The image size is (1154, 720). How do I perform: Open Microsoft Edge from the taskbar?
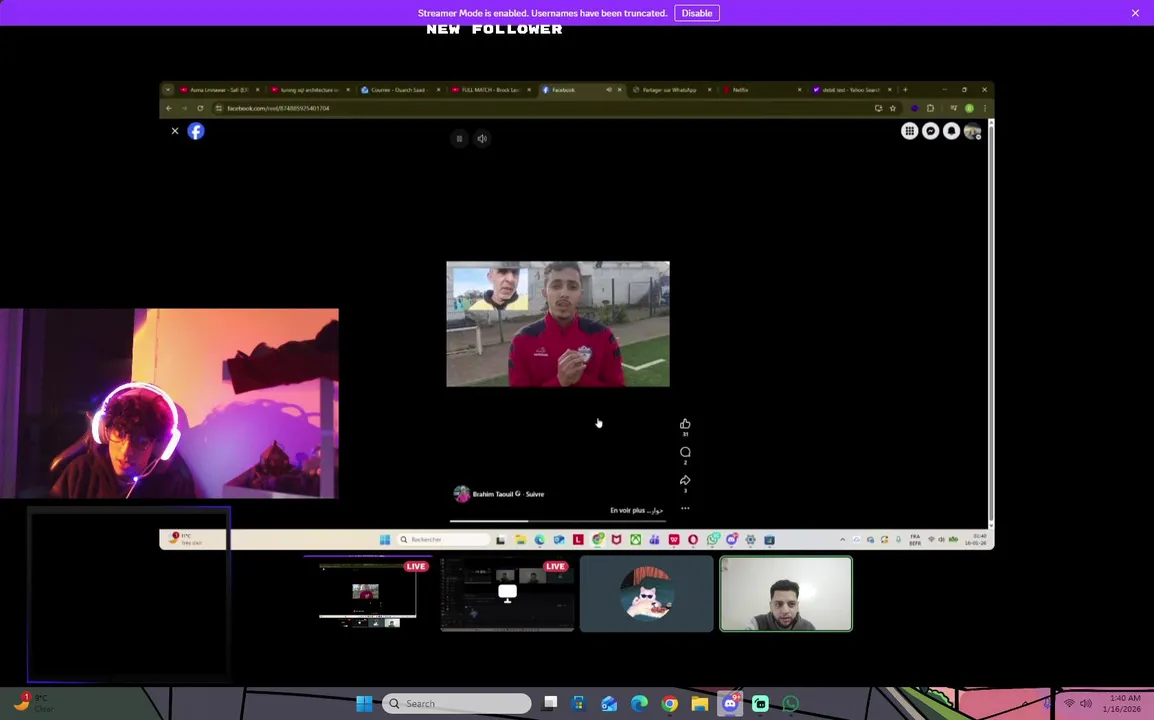pyautogui.click(x=639, y=704)
